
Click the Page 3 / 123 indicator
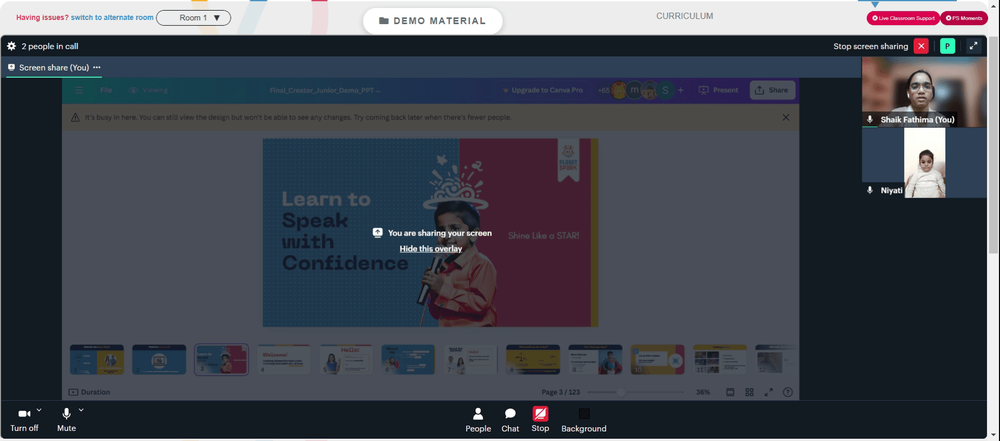tap(559, 392)
